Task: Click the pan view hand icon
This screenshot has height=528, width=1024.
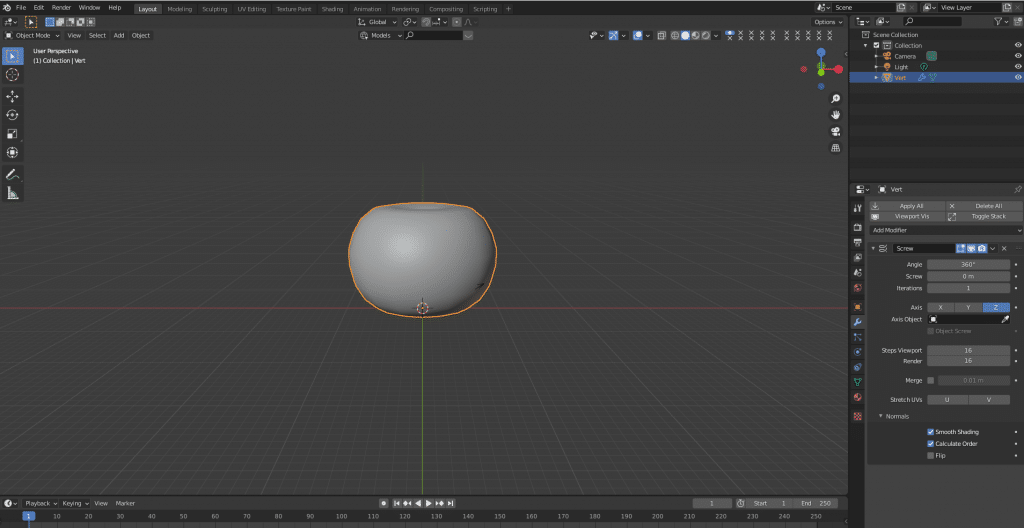Action: click(x=835, y=115)
